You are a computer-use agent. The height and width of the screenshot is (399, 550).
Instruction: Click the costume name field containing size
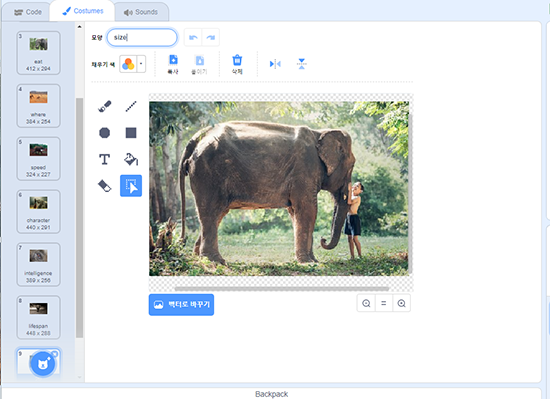tap(142, 38)
